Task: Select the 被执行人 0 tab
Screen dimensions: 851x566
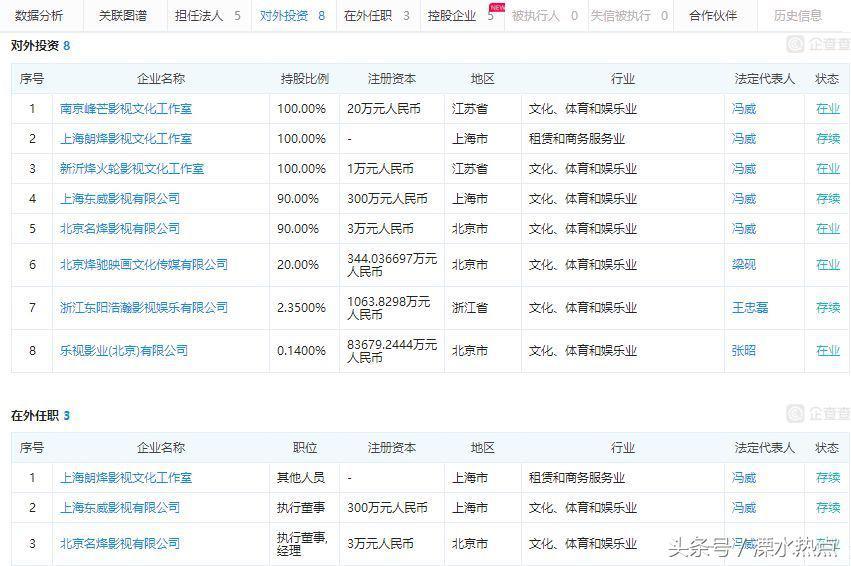Action: point(545,16)
